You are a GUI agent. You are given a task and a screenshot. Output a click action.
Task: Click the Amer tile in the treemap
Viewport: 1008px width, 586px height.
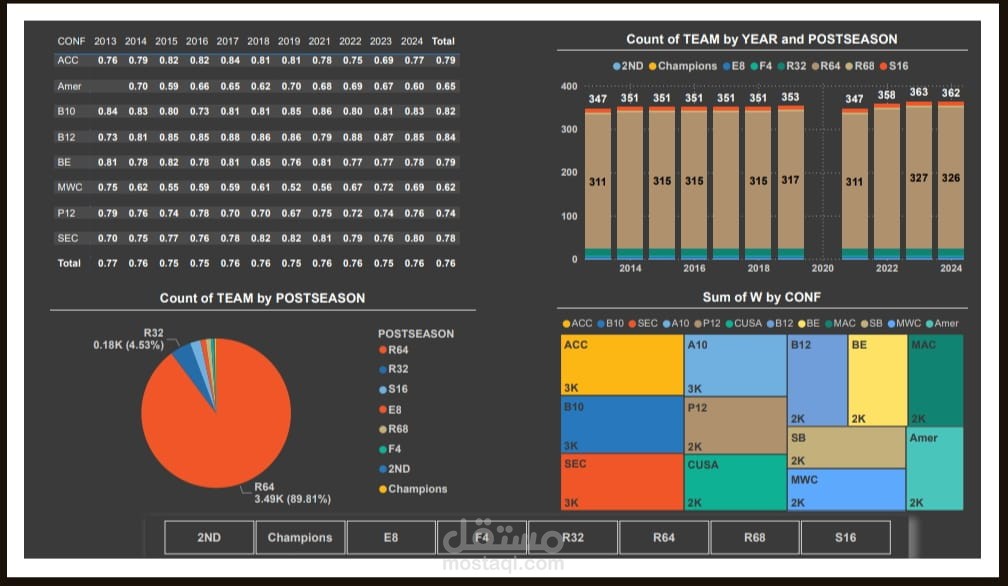(x=935, y=469)
